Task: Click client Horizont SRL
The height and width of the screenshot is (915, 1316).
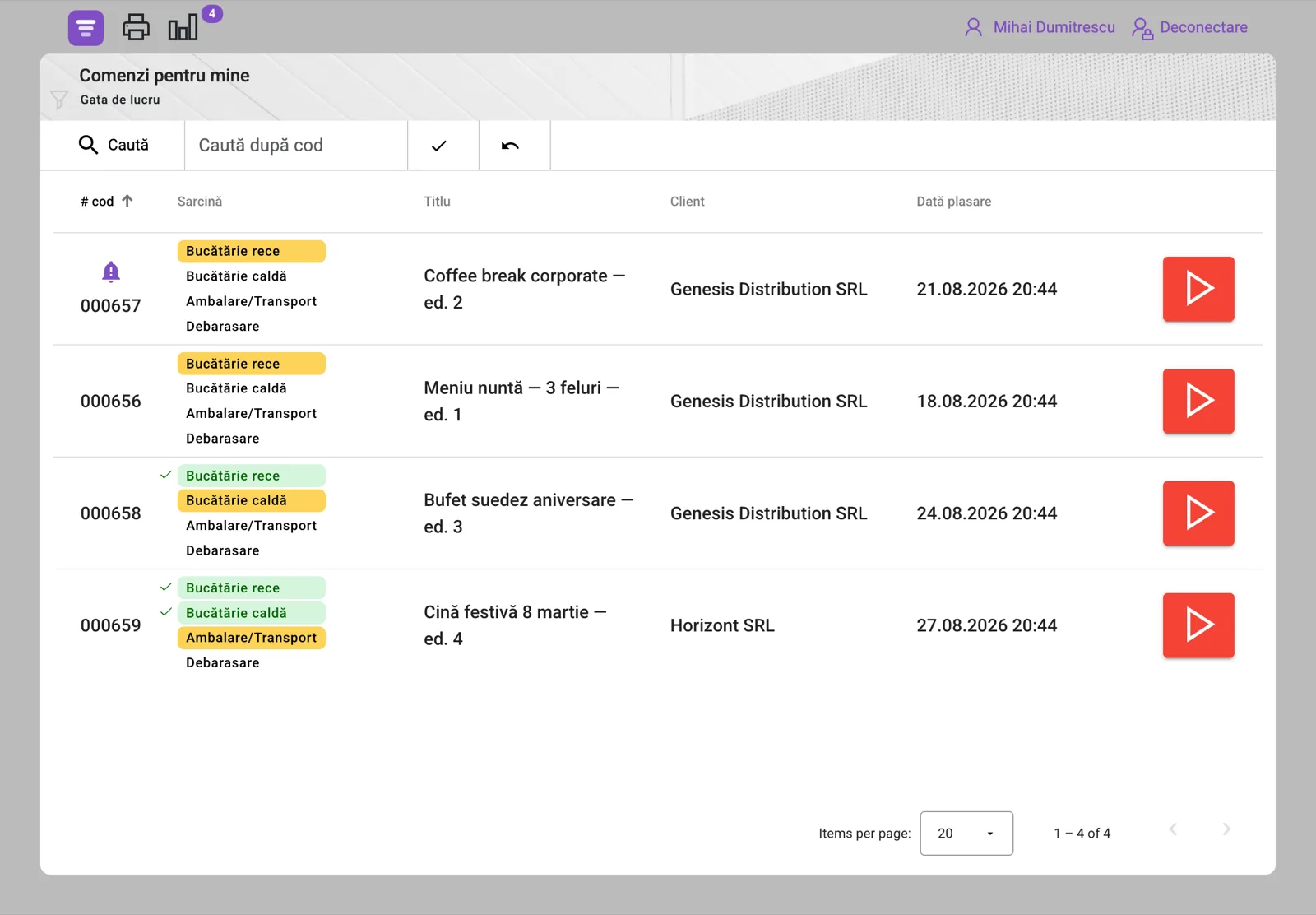Action: point(722,625)
